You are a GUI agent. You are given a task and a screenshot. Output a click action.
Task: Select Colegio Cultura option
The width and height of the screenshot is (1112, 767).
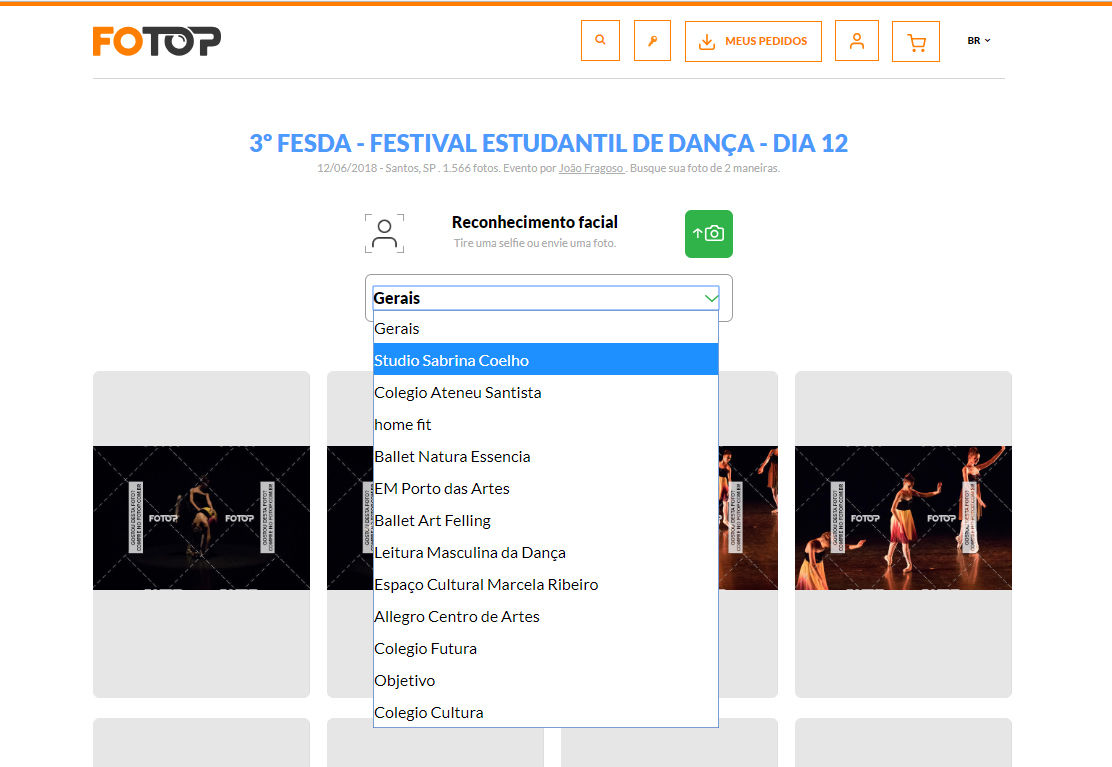[x=546, y=712]
